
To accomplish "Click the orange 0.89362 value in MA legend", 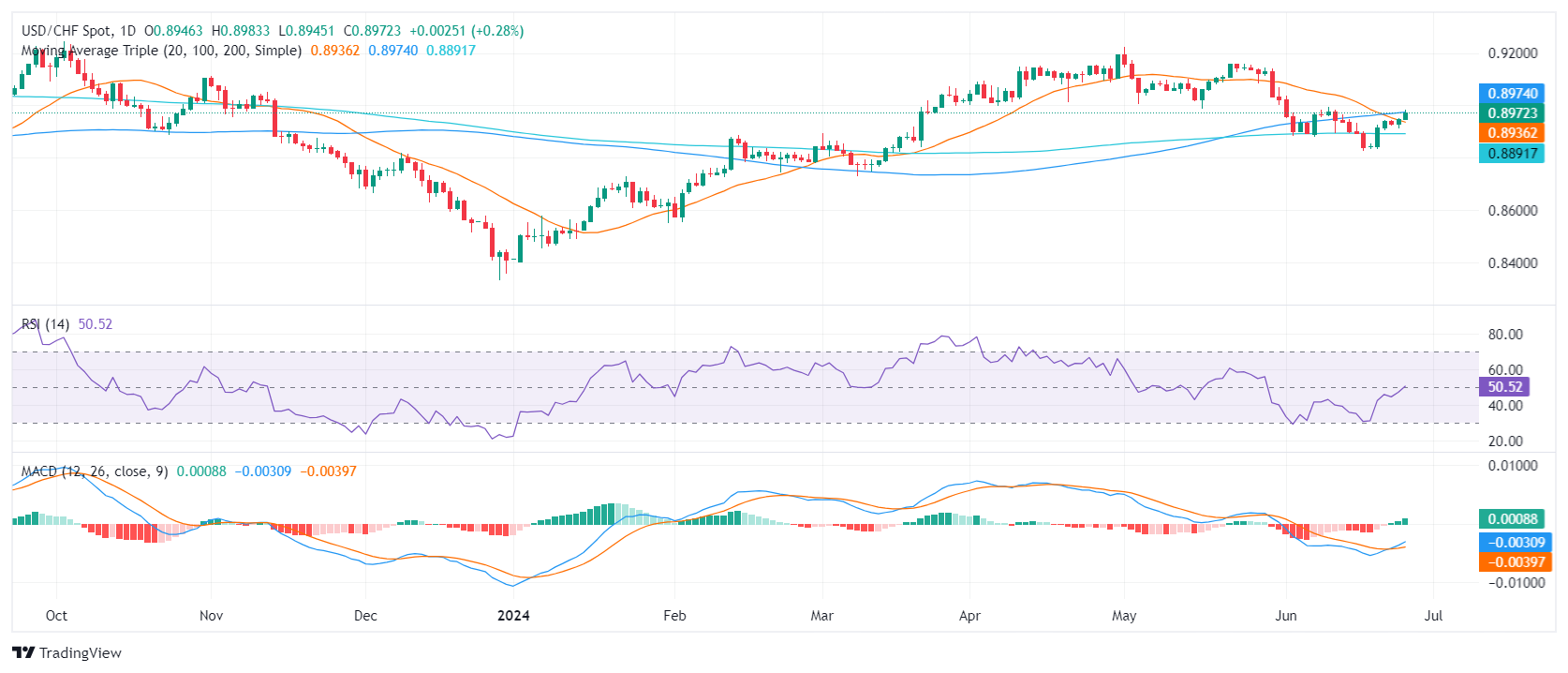I will point(334,51).
